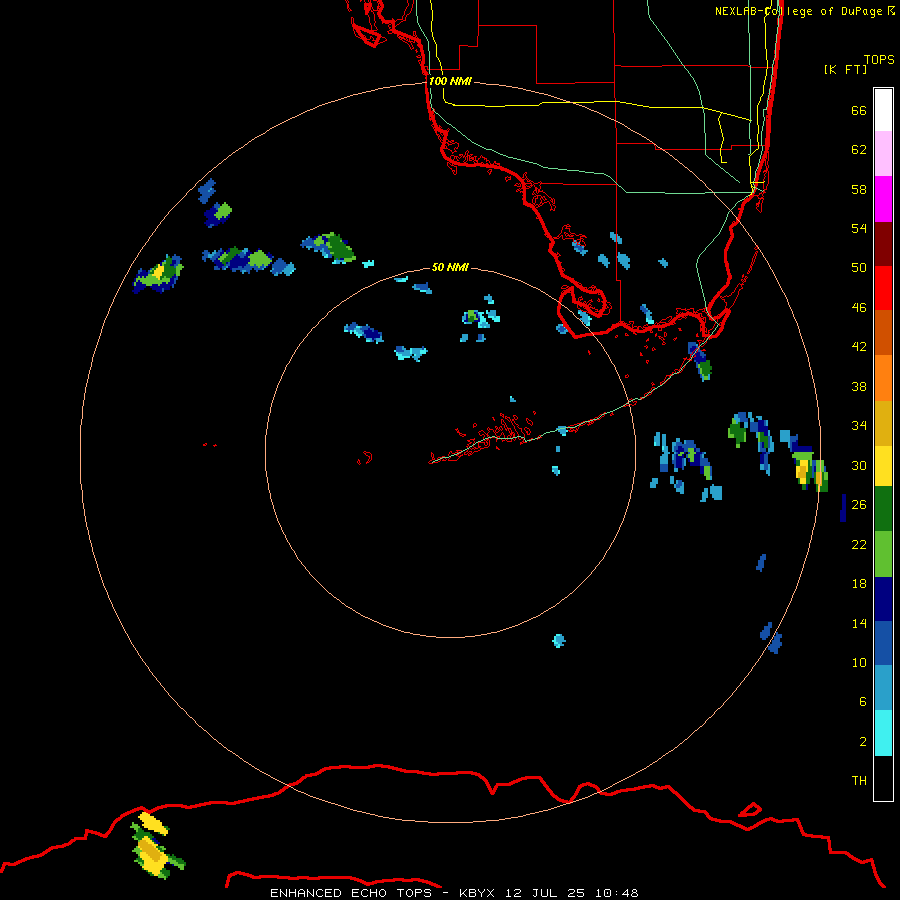Click the yellow 34 kft legend swatch
The width and height of the screenshot is (900, 900).
[x=883, y=466]
